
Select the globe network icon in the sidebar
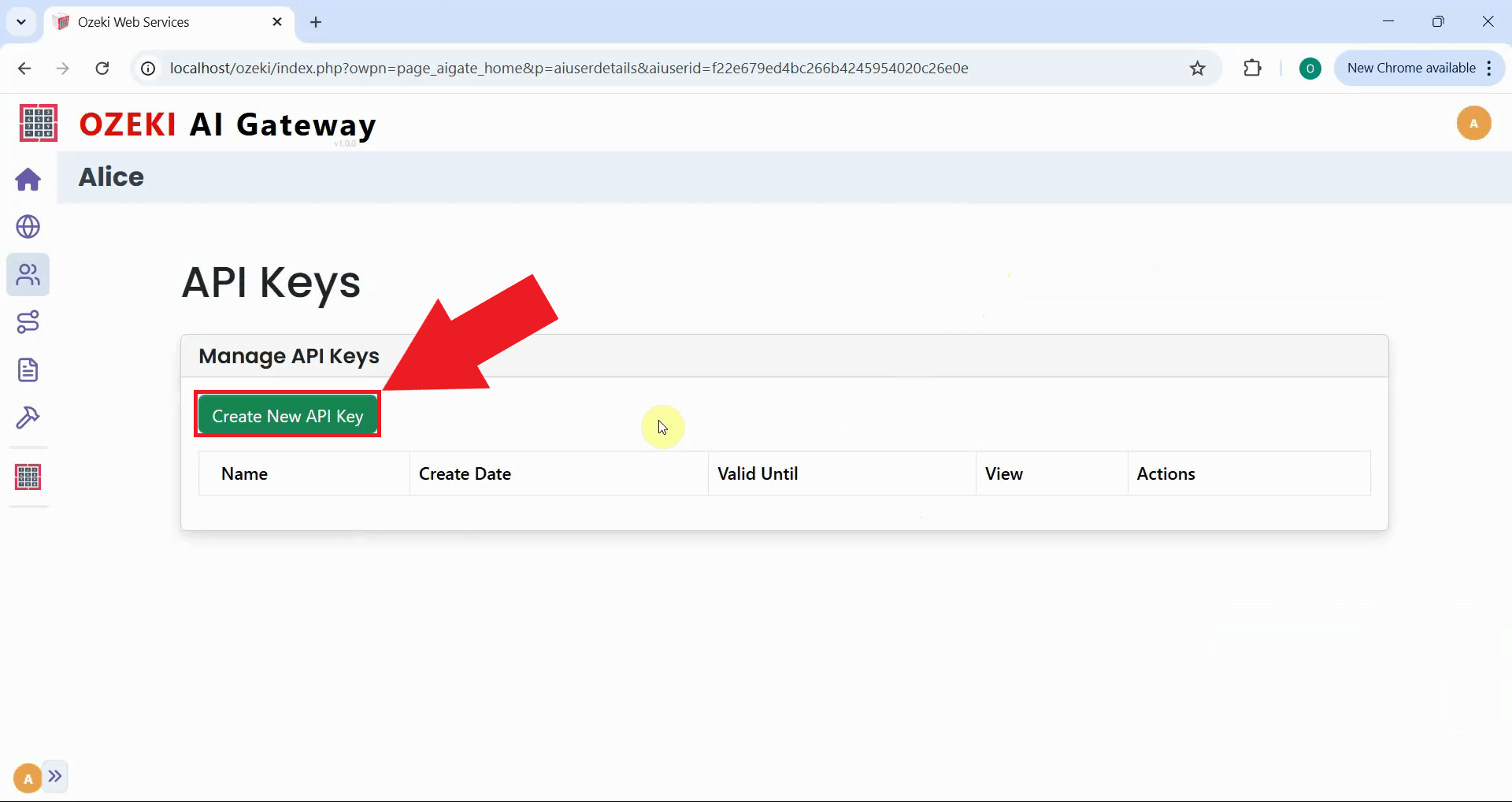click(28, 227)
